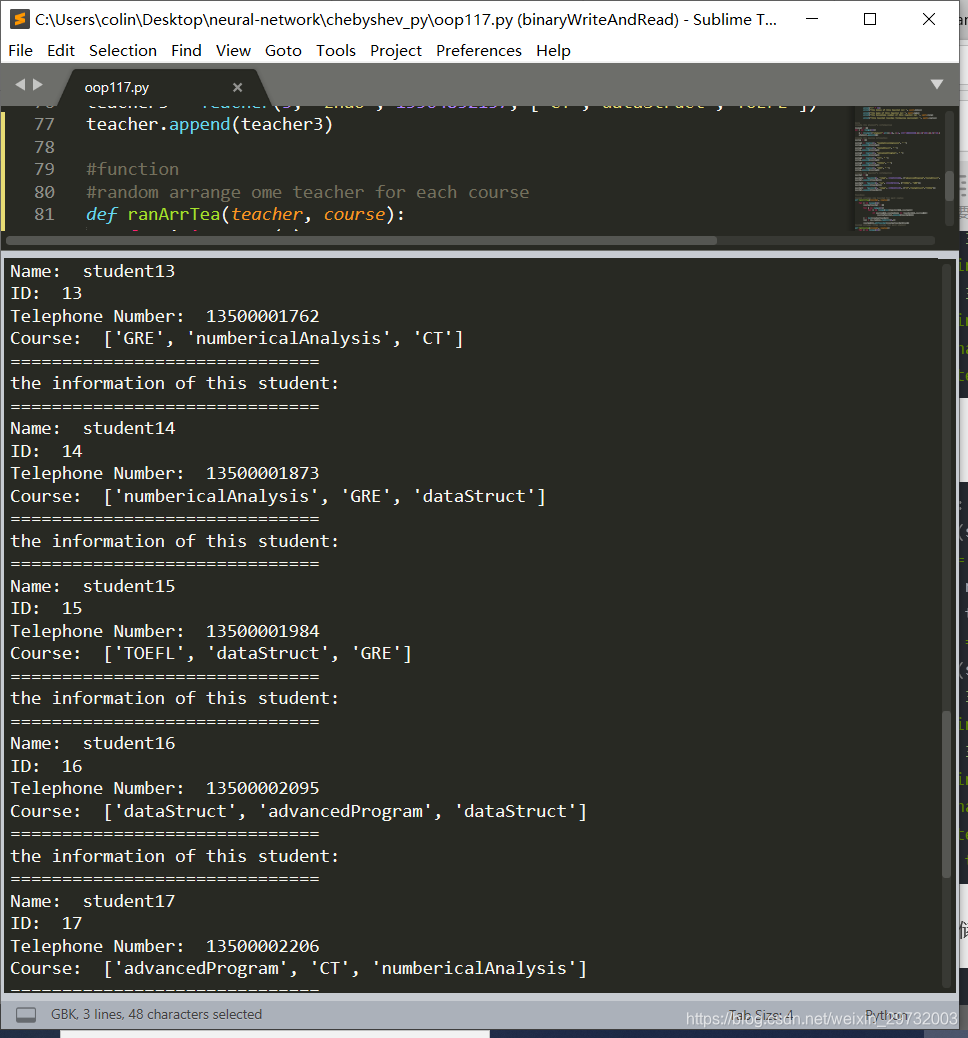
Task: Open the Help menu
Action: pyautogui.click(x=554, y=50)
